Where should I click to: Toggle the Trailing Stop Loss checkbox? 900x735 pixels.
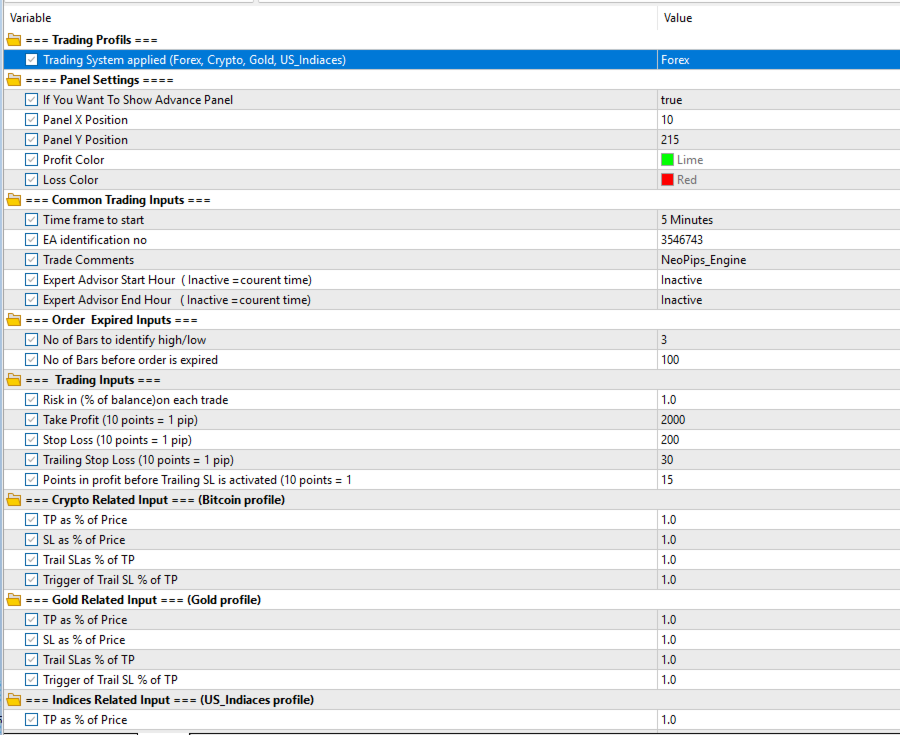tap(32, 460)
